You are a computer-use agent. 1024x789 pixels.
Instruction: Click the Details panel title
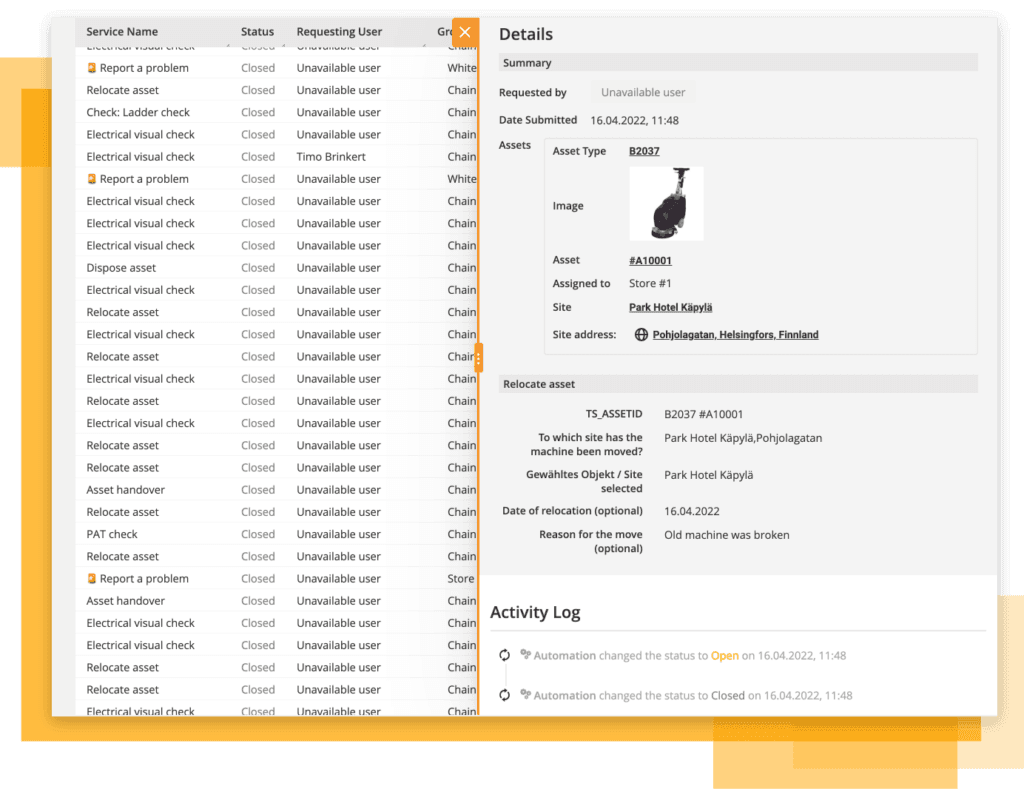pyautogui.click(x=526, y=34)
